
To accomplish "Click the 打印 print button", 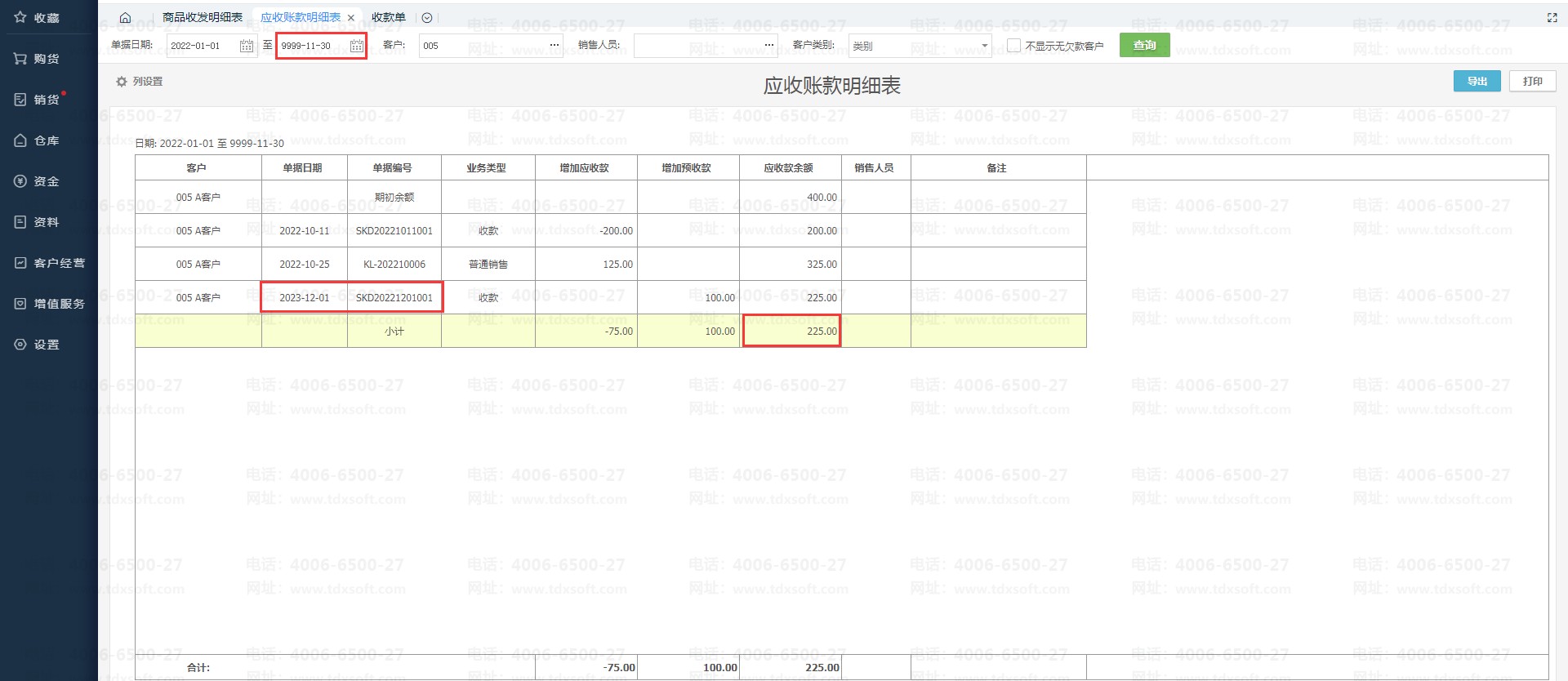I will 1532,81.
